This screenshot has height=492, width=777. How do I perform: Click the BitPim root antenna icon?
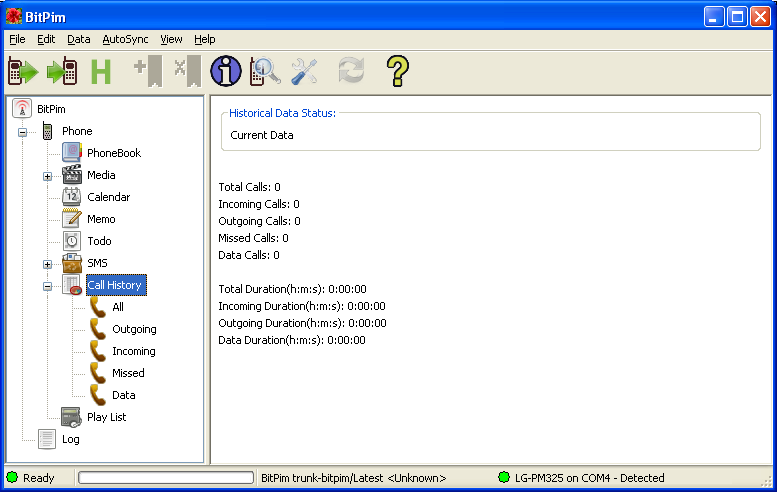(22, 109)
